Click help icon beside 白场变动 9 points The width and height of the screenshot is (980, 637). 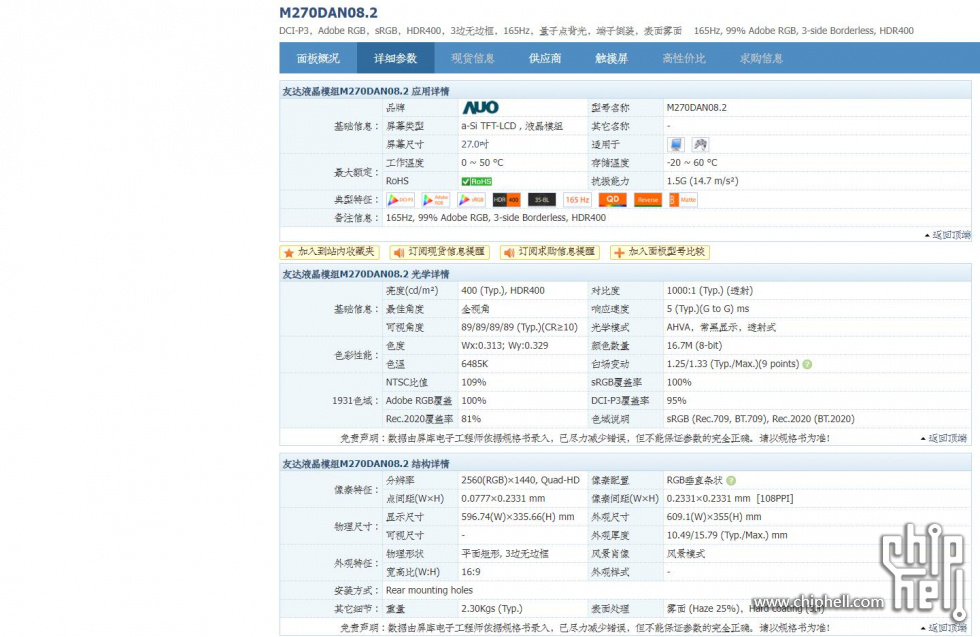tap(807, 364)
